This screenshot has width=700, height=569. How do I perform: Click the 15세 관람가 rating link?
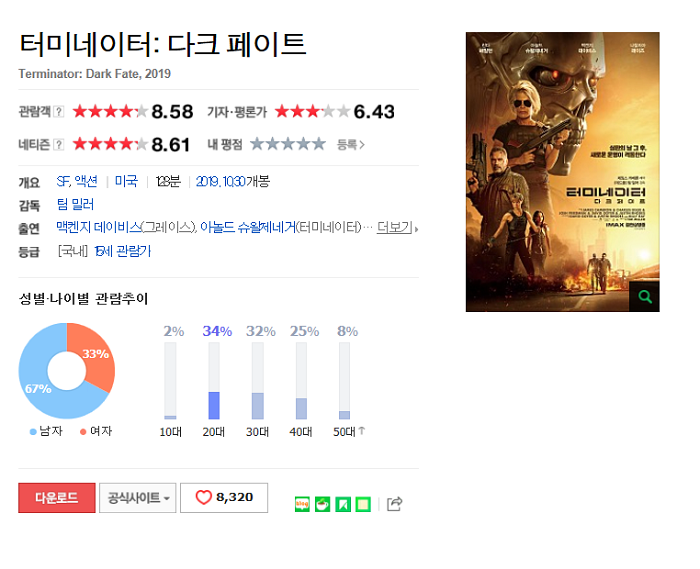(x=123, y=251)
